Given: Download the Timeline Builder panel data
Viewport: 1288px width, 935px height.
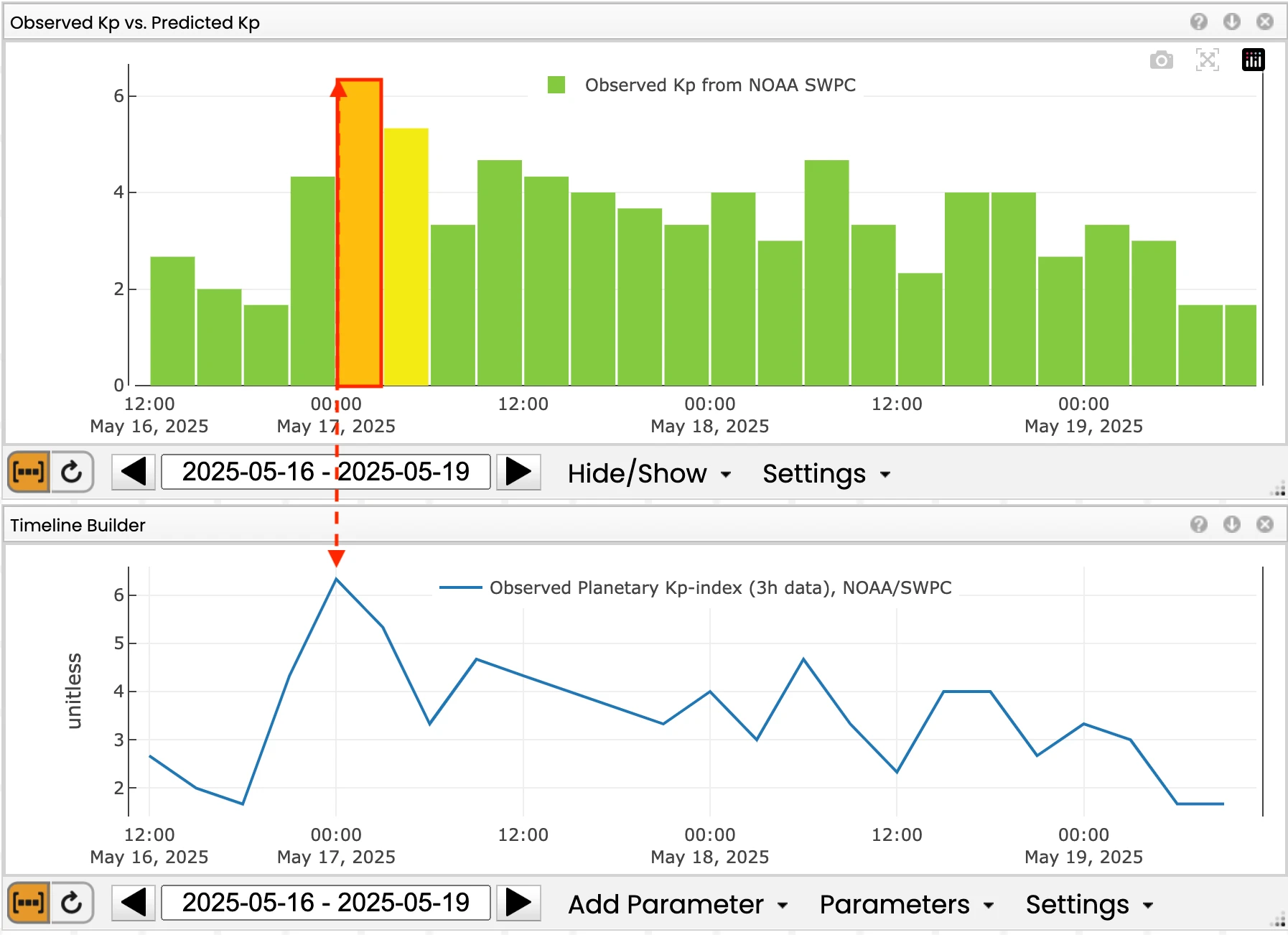Looking at the screenshot, I should click(x=1231, y=524).
